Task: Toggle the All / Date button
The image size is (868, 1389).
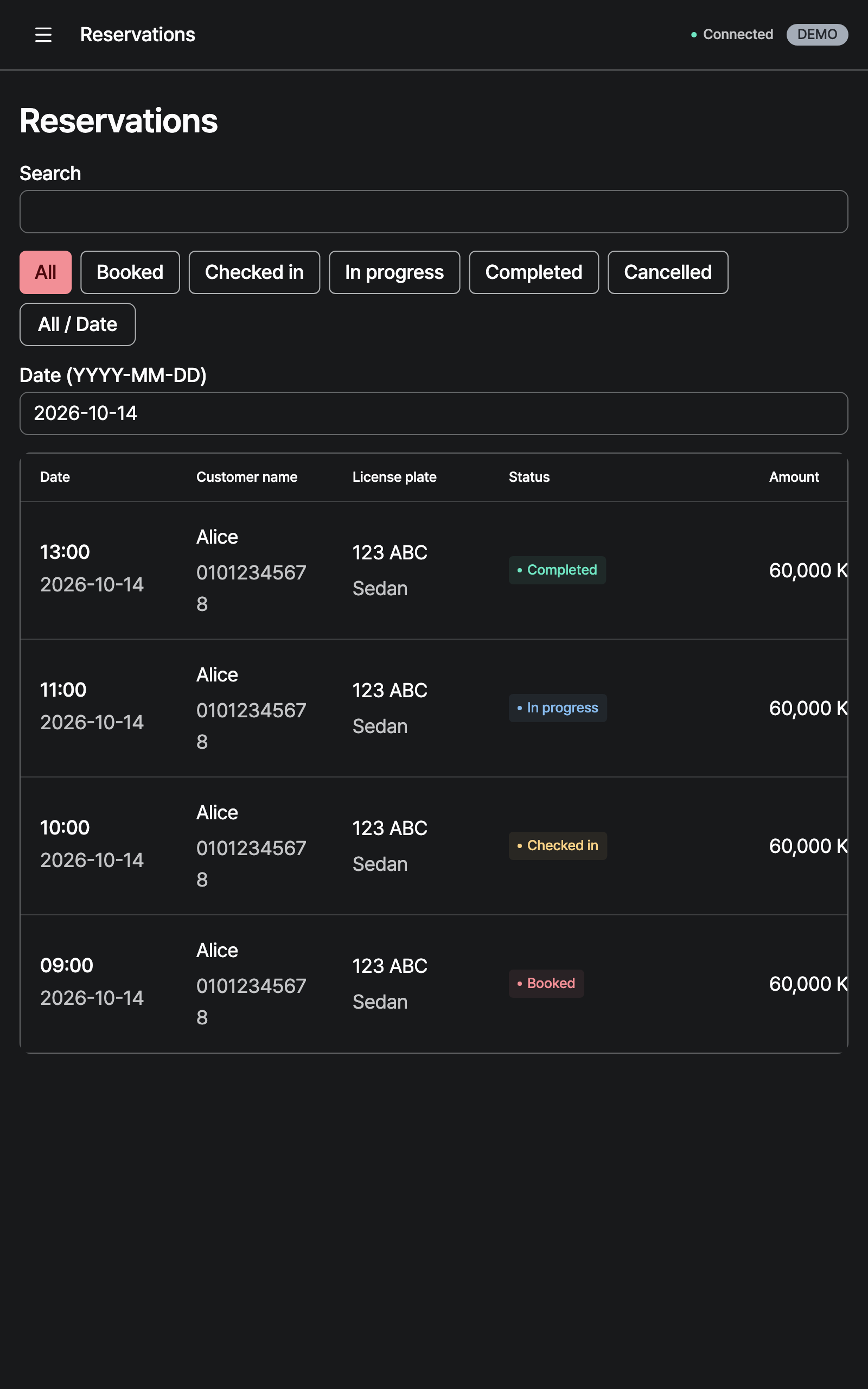Action: (x=78, y=324)
